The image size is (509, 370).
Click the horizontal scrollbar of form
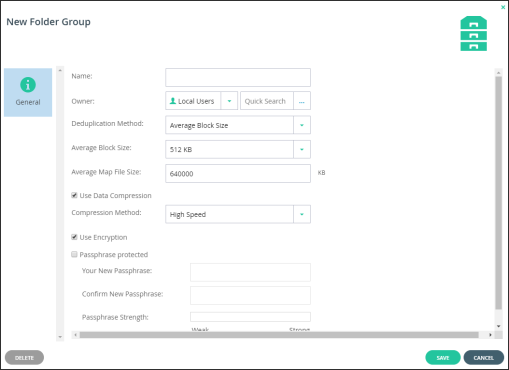(279, 335)
